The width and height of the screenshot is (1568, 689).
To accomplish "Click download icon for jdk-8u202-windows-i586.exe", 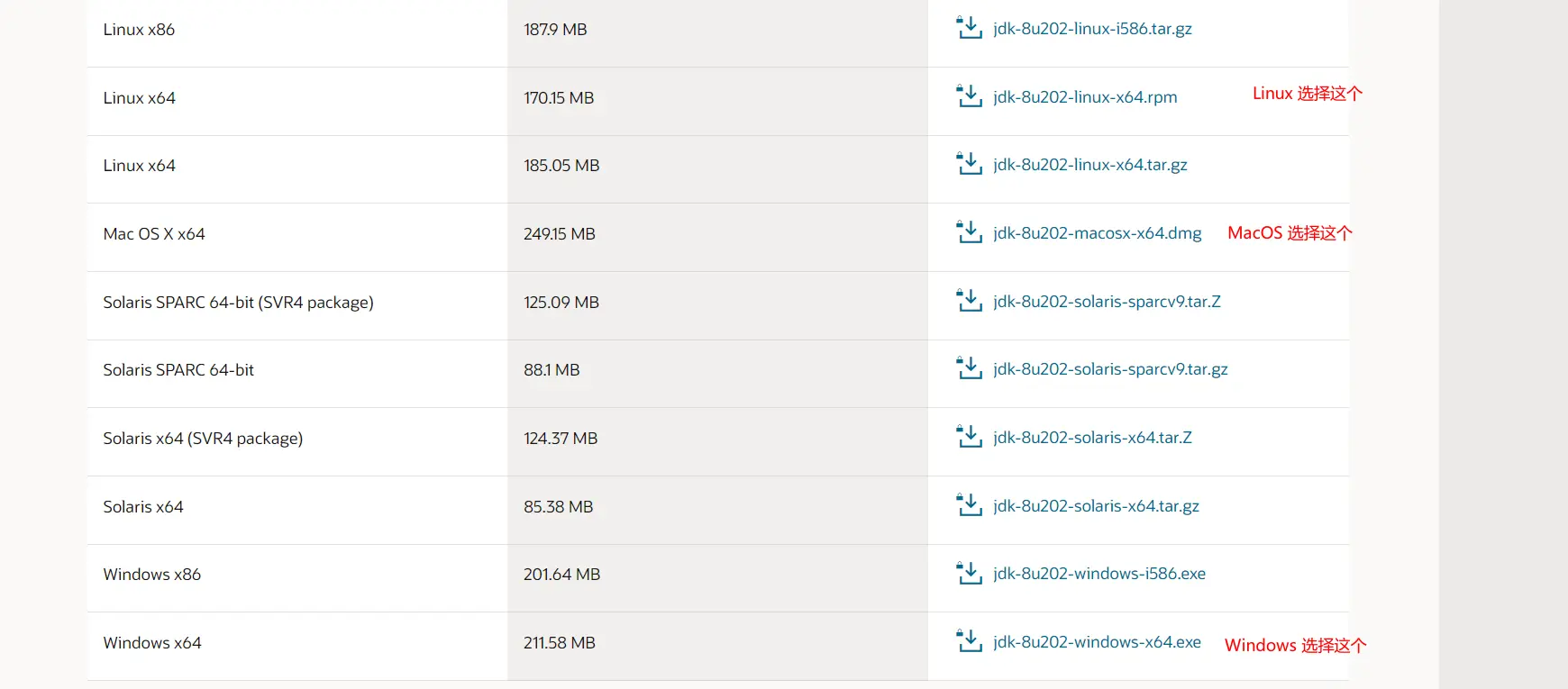I will 969,573.
